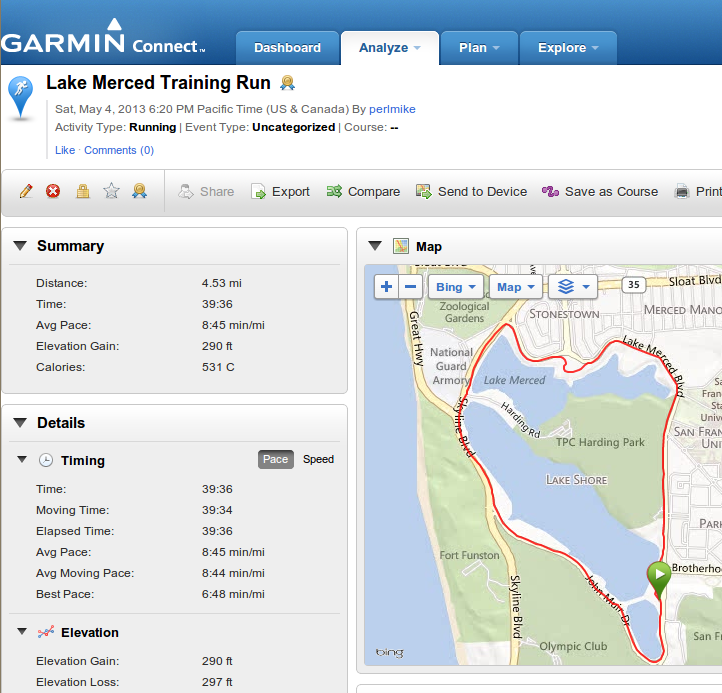The width and height of the screenshot is (722, 693).
Task: Click the Lake Merced label on map
Action: [514, 380]
